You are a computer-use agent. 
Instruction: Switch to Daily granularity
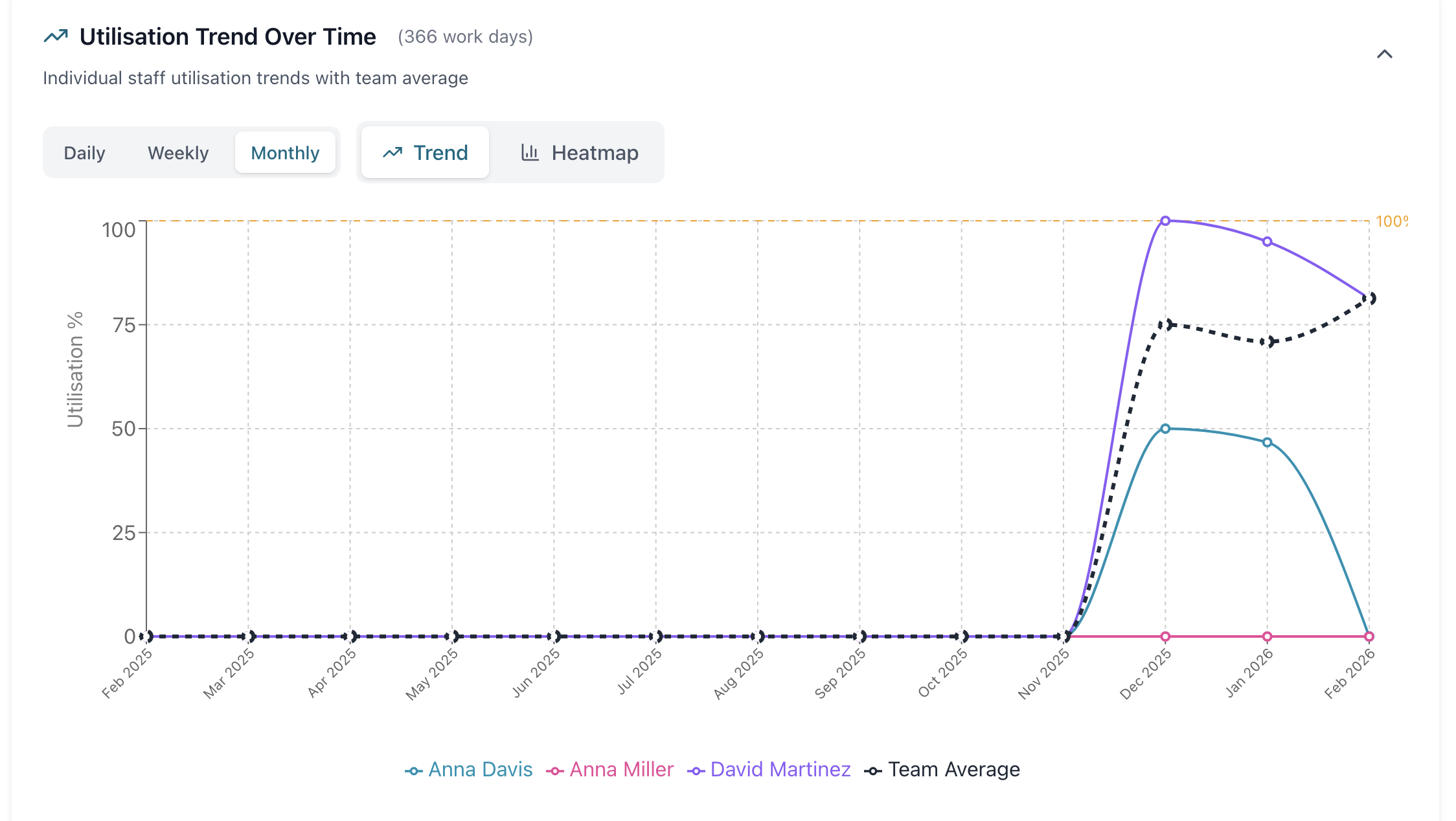point(84,153)
